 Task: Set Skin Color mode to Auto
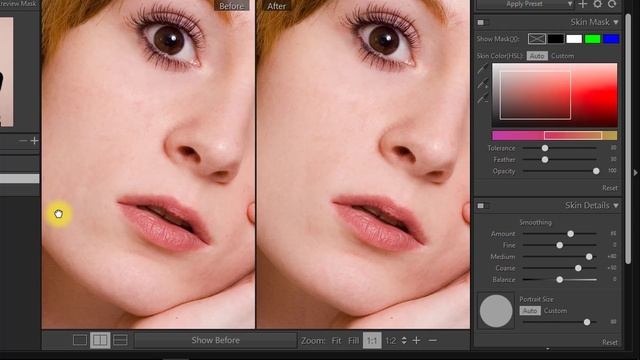pos(537,56)
